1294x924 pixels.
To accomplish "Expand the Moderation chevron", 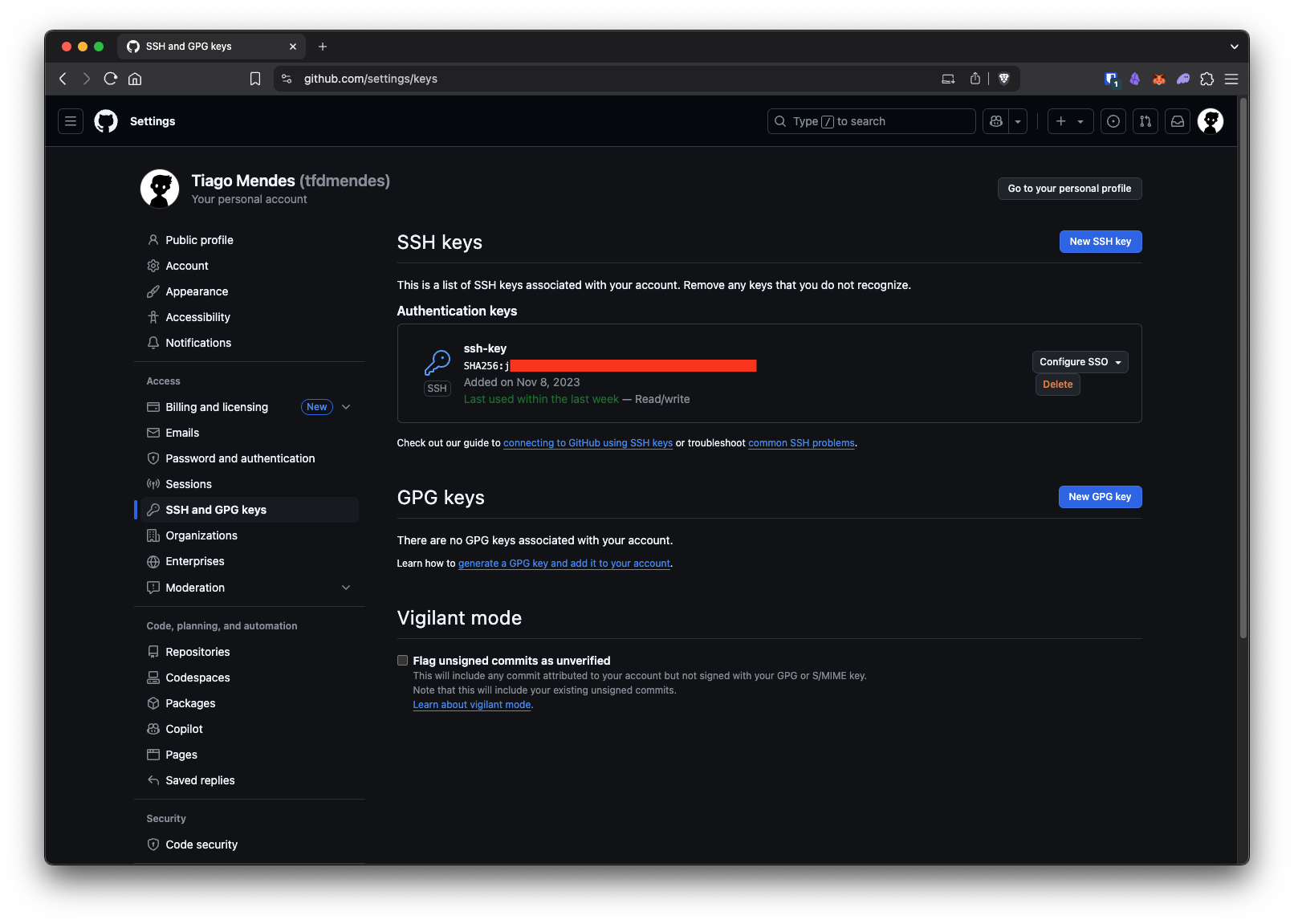I will click(x=346, y=588).
